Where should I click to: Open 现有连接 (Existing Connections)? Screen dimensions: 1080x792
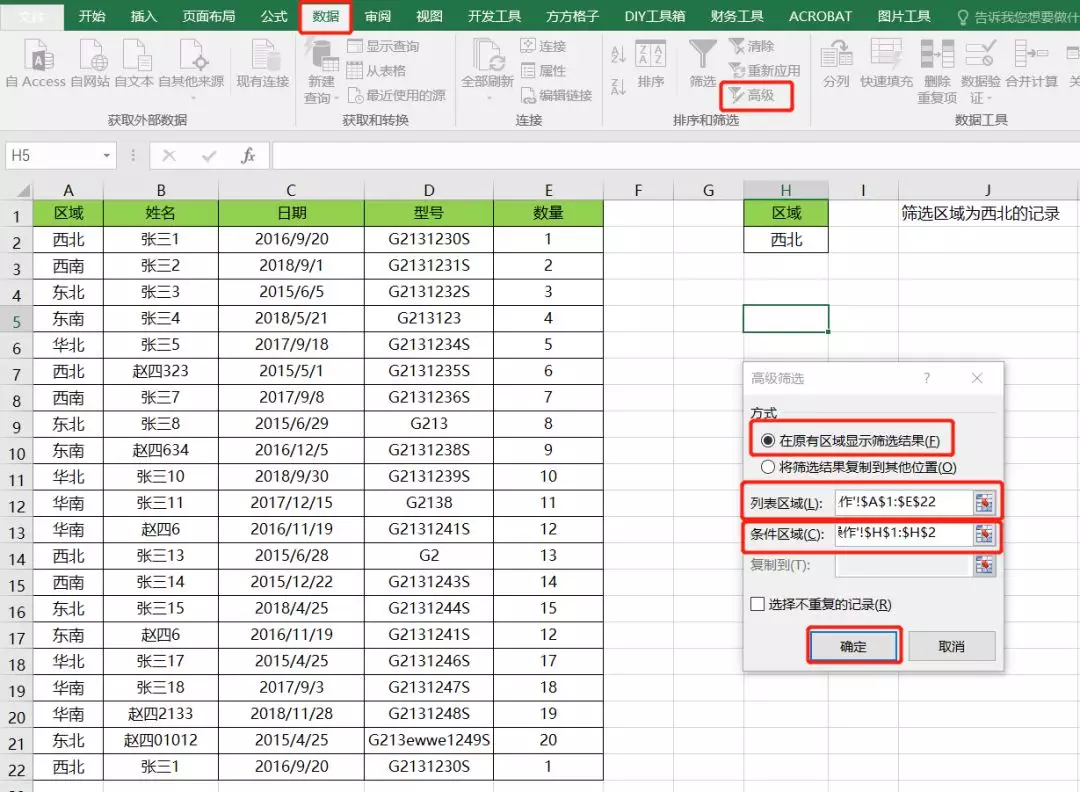[262, 63]
